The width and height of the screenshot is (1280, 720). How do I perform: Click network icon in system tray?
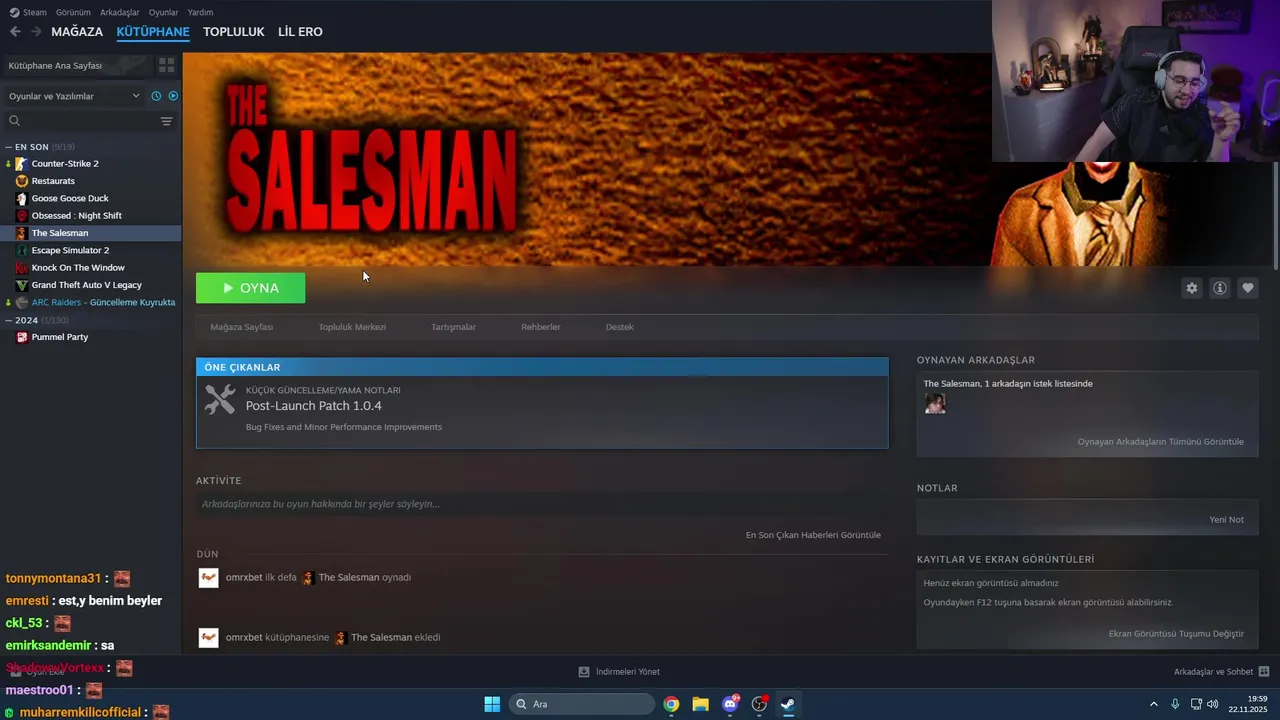pos(1195,704)
